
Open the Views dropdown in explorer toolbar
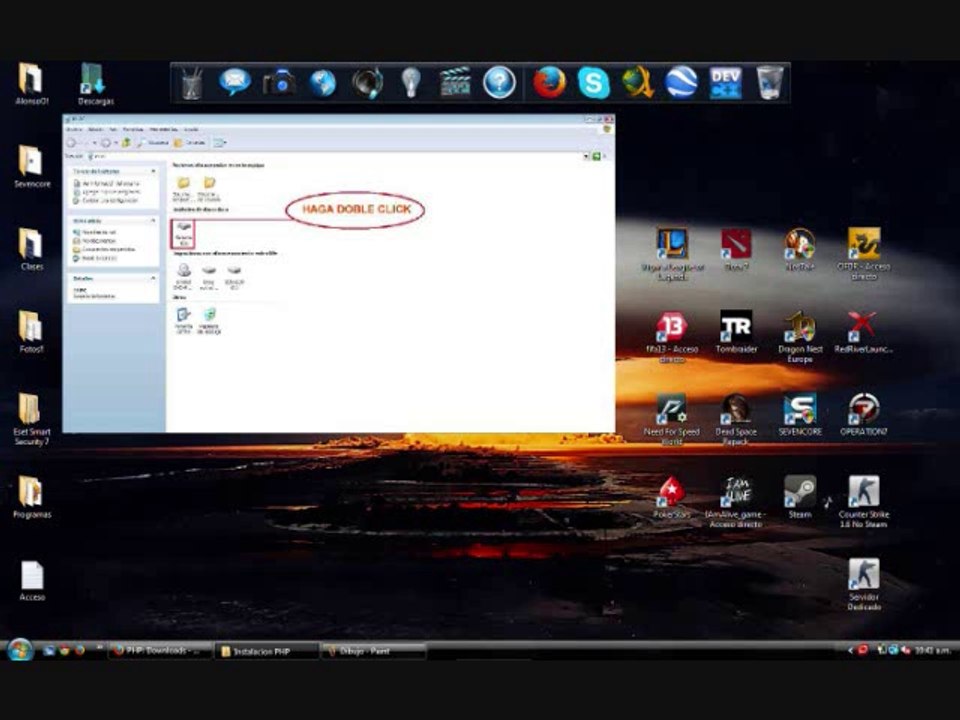220,143
